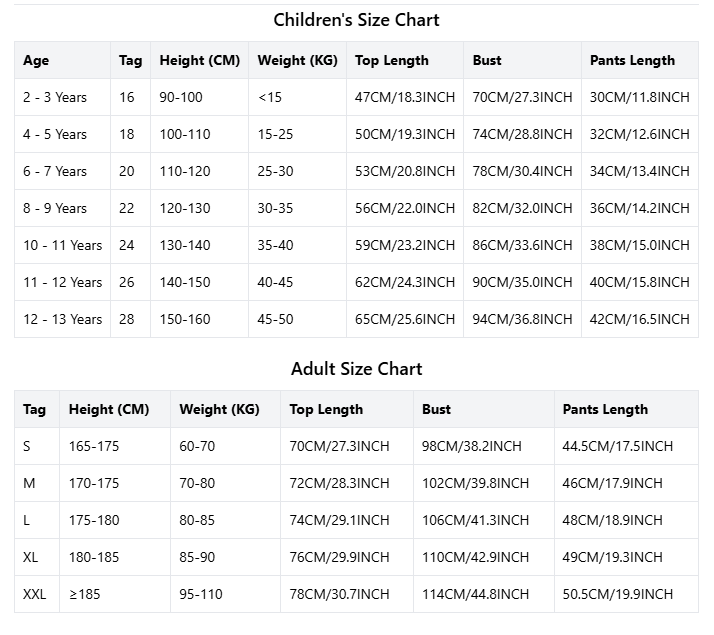Click the "Adult Size Chart" title
Screen dimensions: 714x635
[x=356, y=369]
